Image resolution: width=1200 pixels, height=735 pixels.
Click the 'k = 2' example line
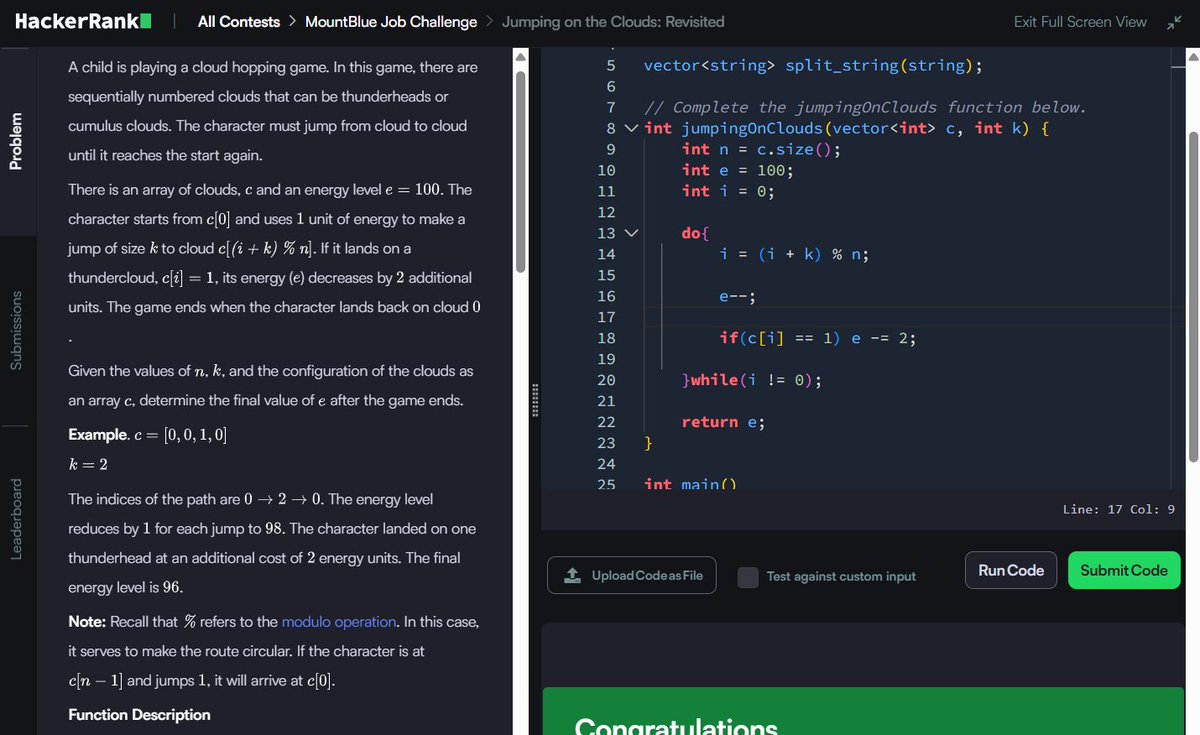click(88, 465)
